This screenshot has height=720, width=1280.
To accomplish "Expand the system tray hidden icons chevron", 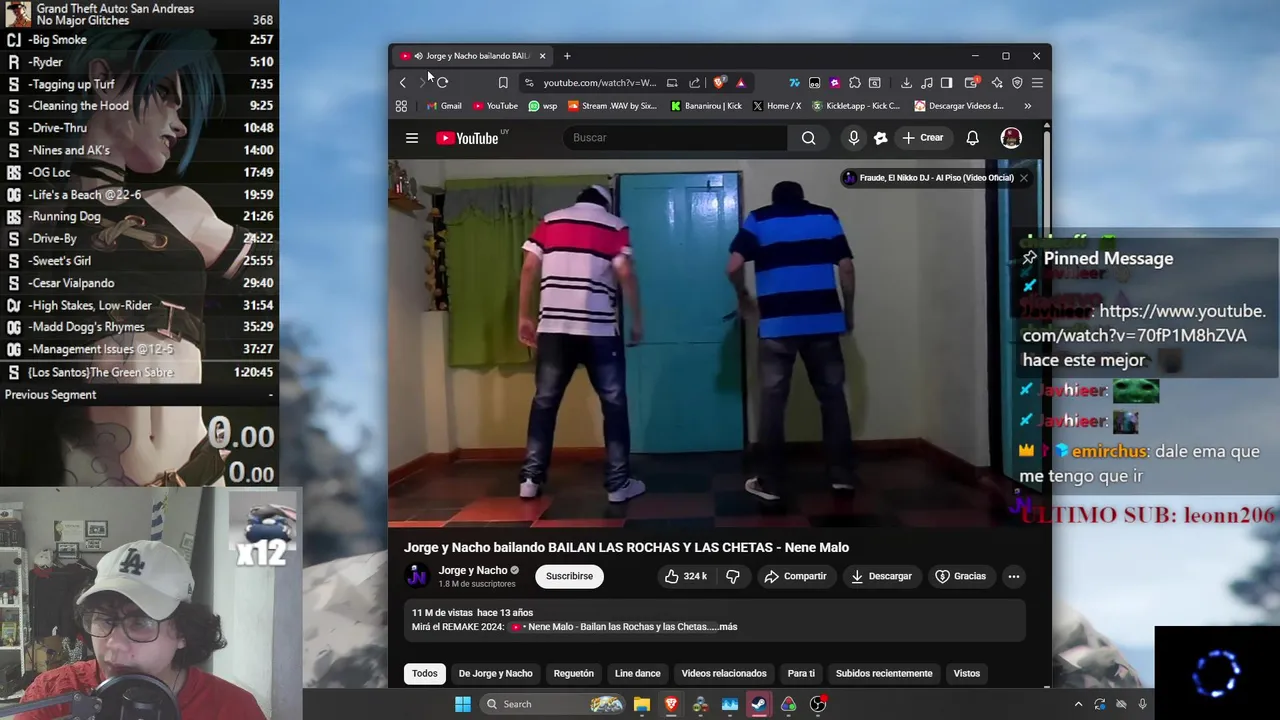I will pos(1078,704).
